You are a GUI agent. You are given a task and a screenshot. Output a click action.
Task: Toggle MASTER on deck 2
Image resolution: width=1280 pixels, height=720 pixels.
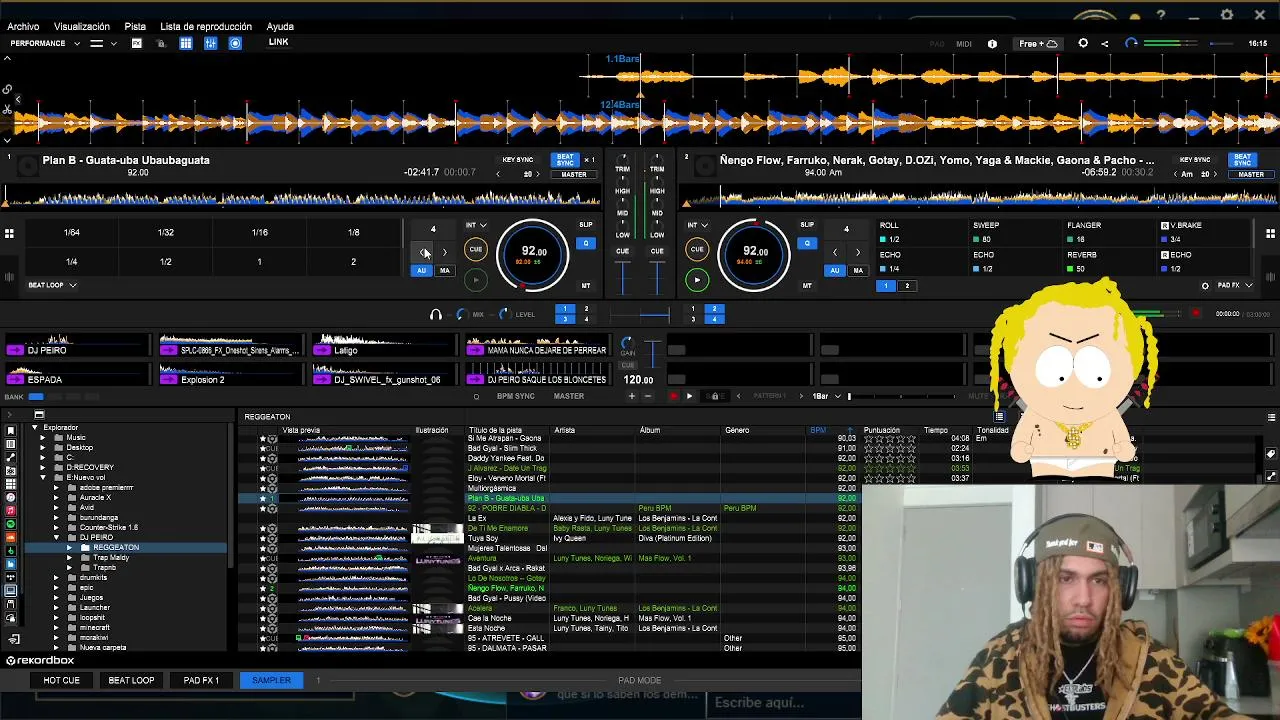(1251, 175)
